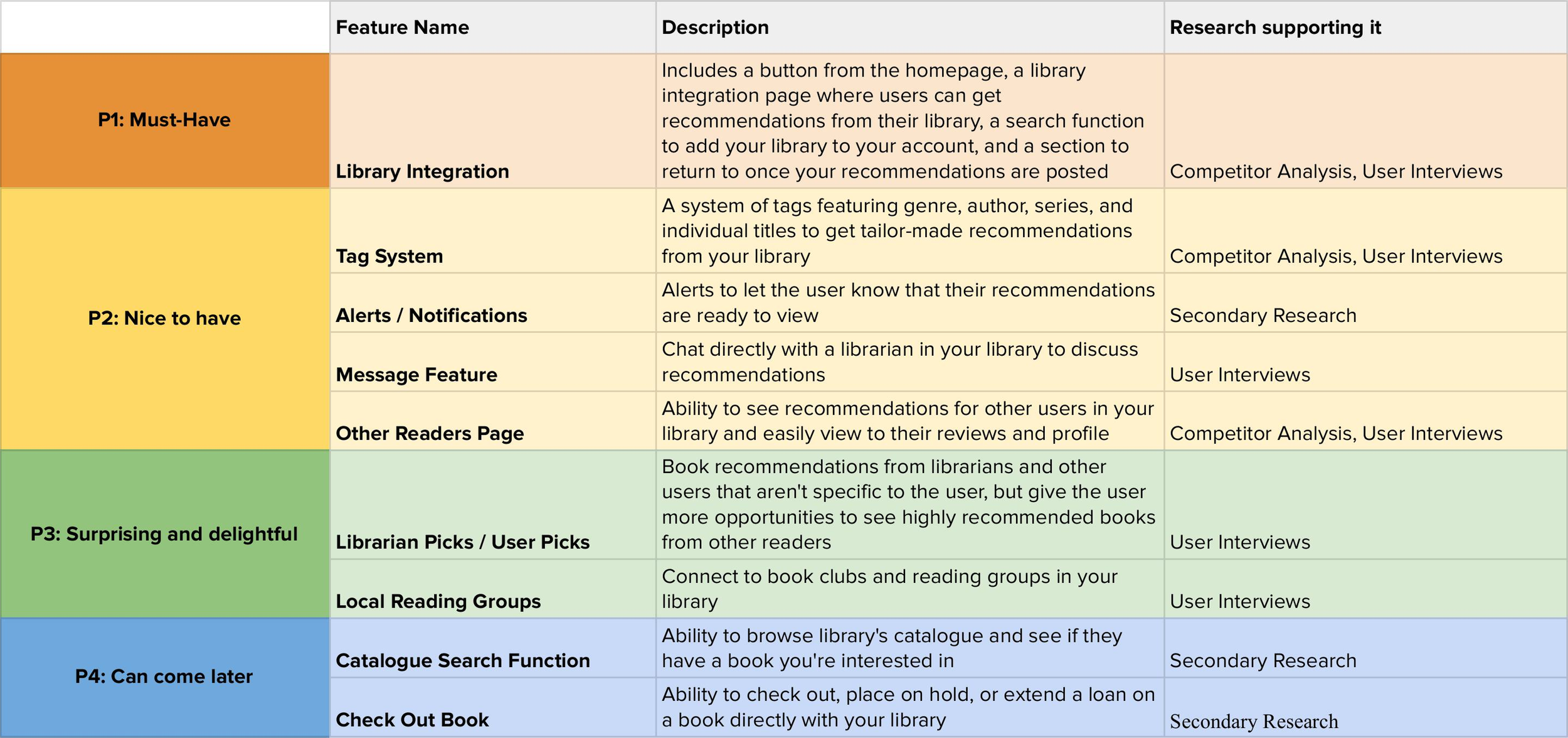1568x738 pixels.
Task: Click the Research supporting it header
Action: tap(1274, 28)
